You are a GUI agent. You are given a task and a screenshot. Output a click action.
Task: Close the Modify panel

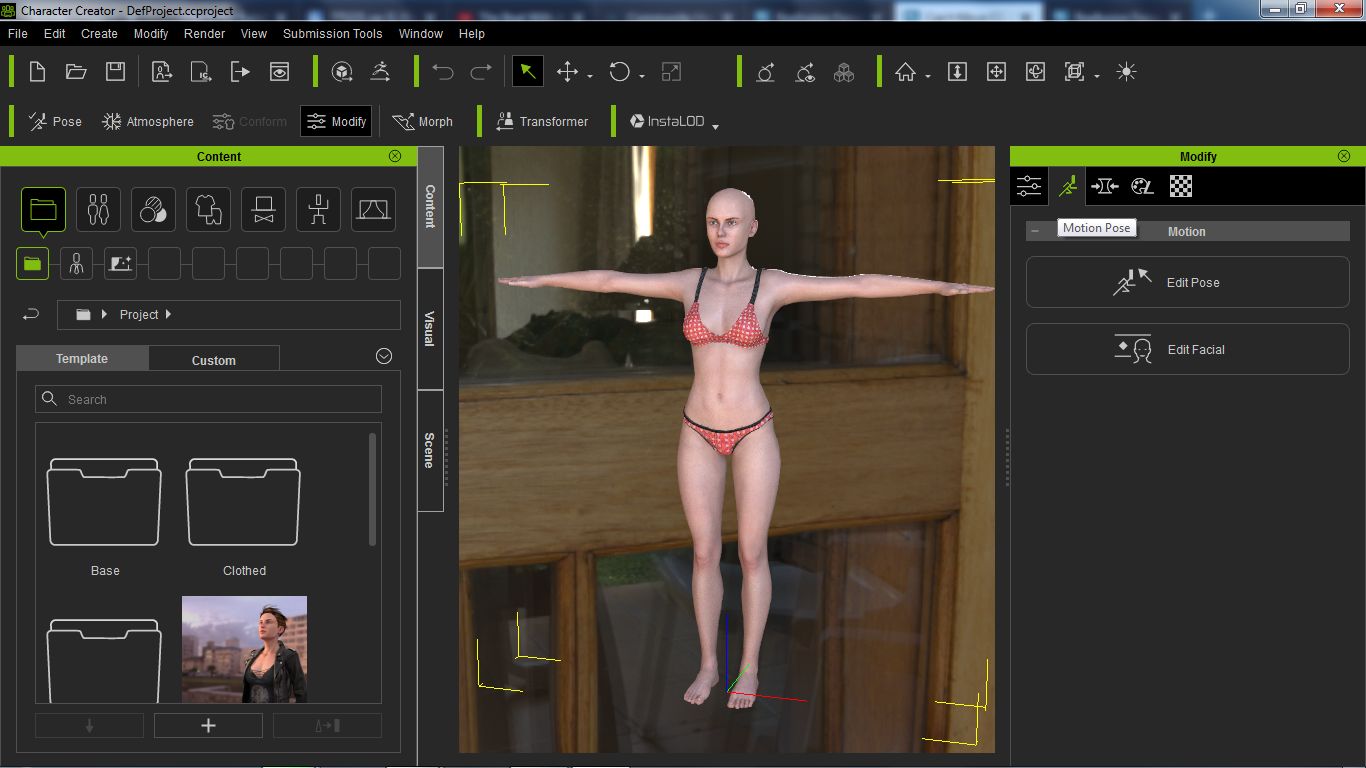[1344, 156]
